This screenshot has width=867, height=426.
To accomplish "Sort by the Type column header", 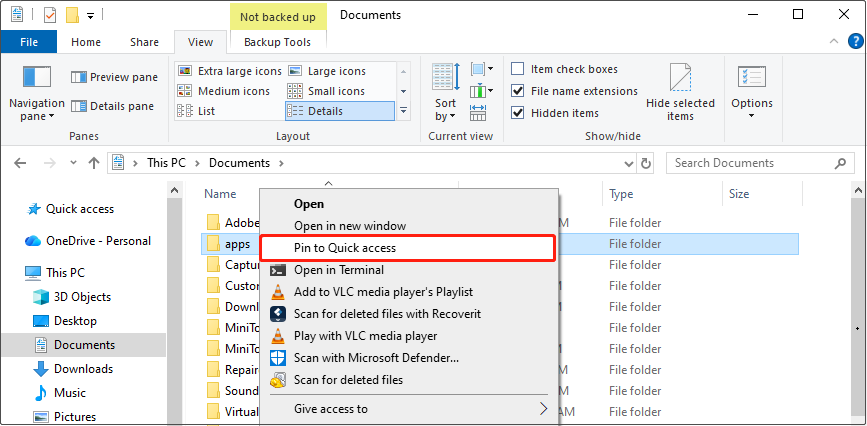I will point(621,194).
